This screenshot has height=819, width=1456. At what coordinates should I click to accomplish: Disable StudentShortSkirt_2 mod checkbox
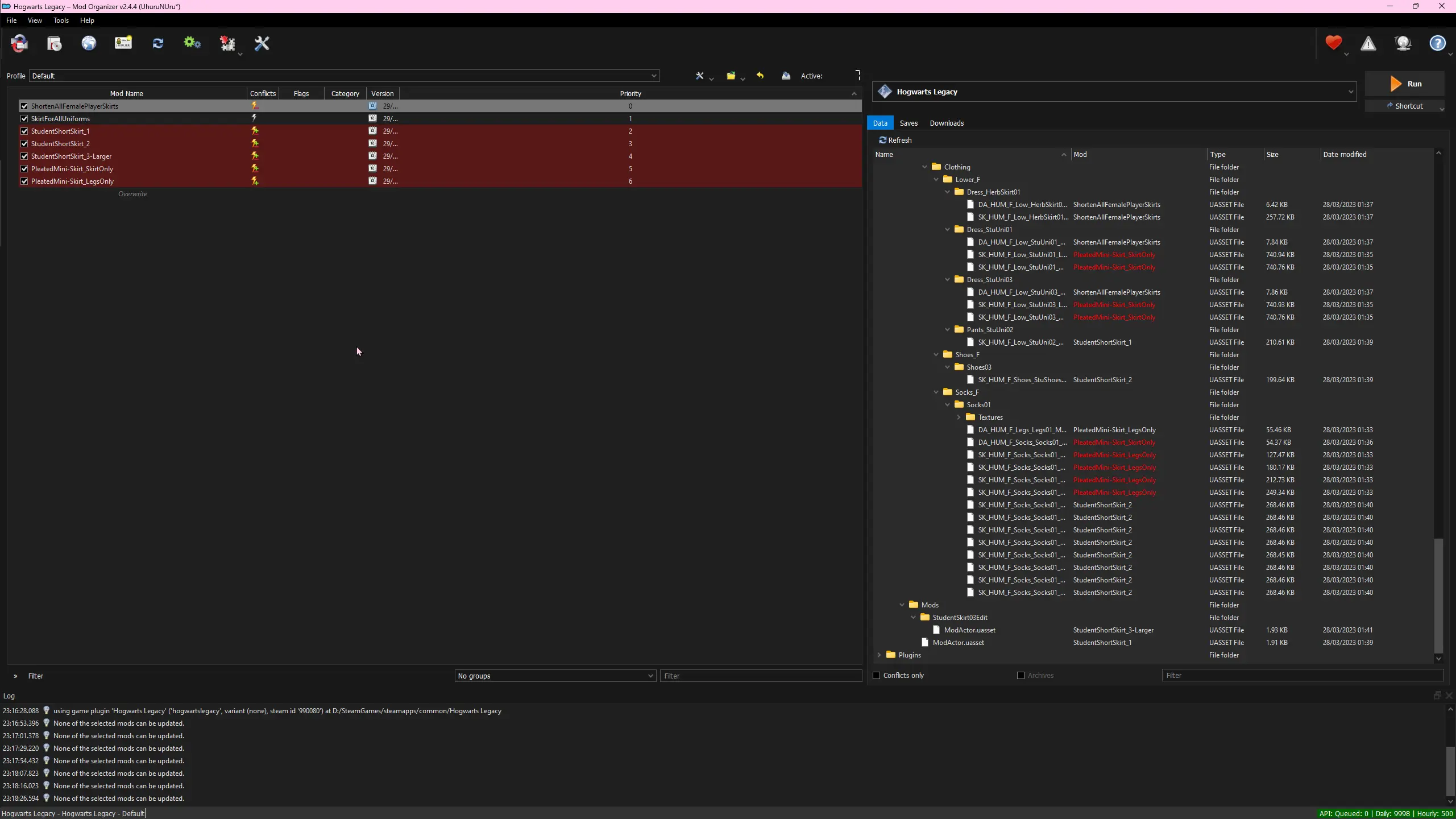24,143
